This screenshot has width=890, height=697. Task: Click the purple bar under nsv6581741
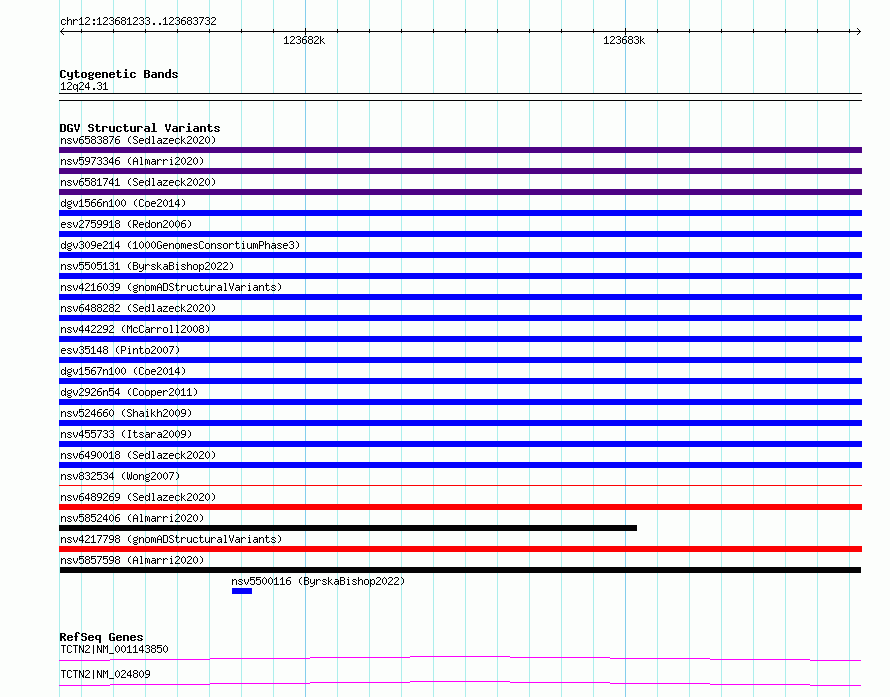460,192
